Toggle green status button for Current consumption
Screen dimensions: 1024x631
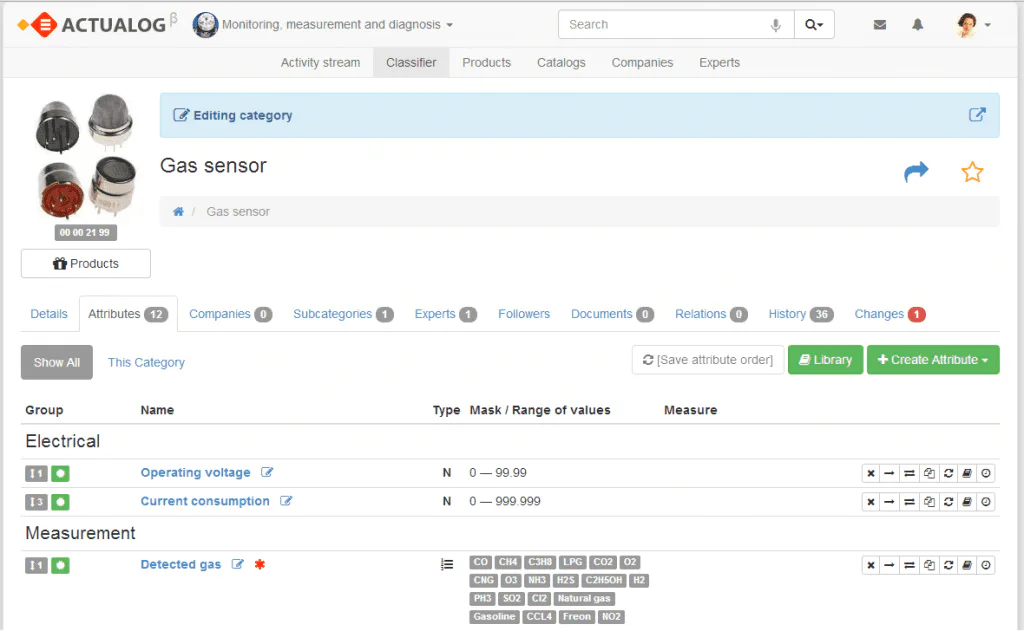click(60, 502)
